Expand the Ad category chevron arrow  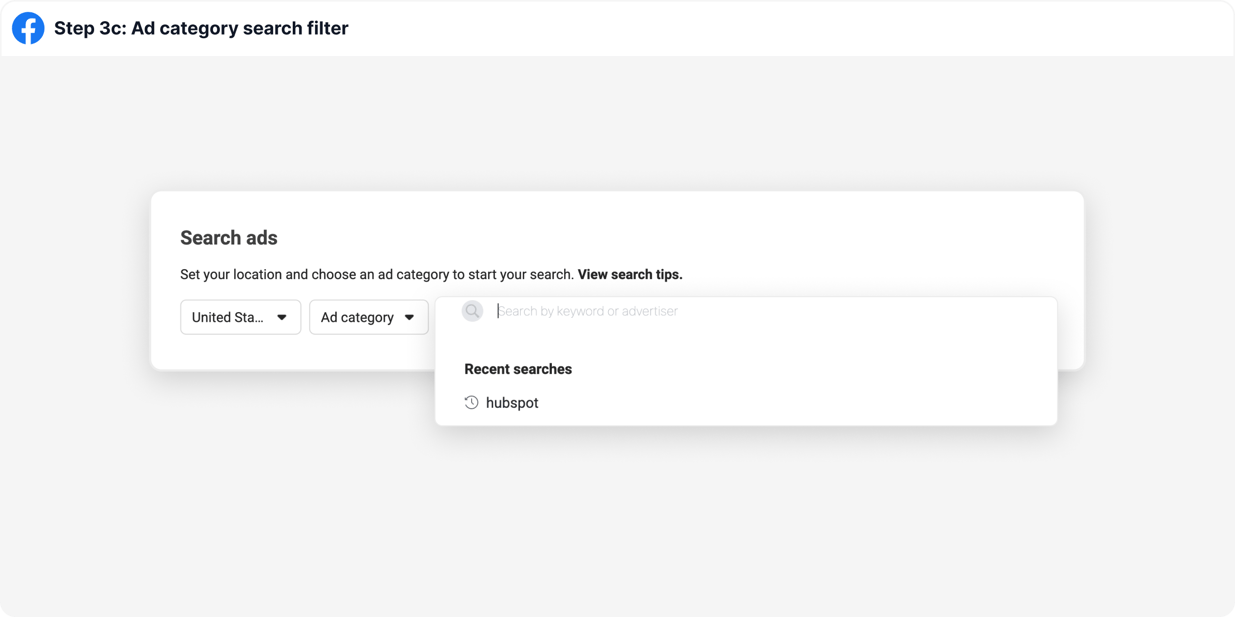click(410, 317)
